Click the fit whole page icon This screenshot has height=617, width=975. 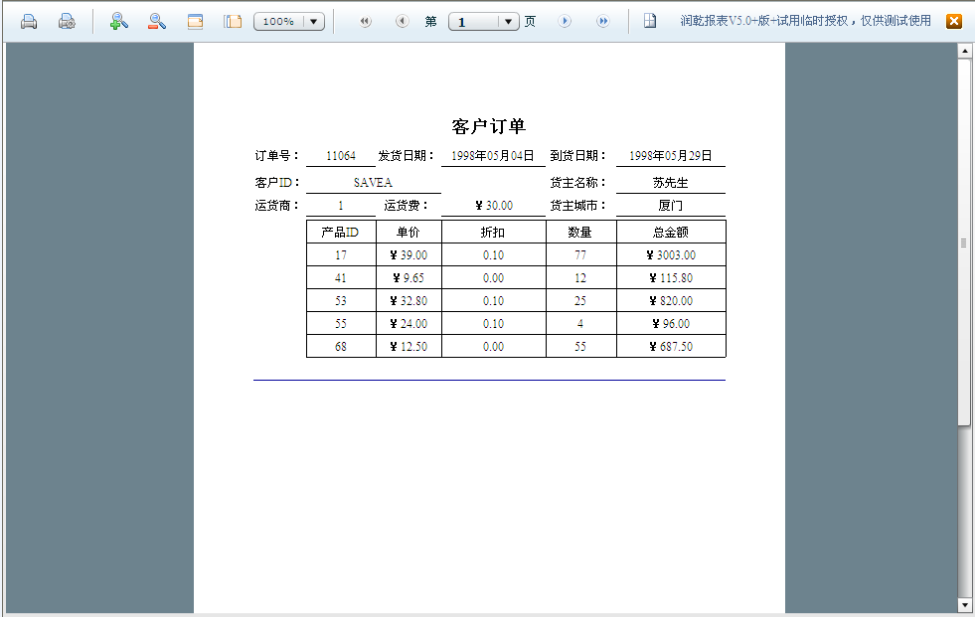tap(233, 22)
